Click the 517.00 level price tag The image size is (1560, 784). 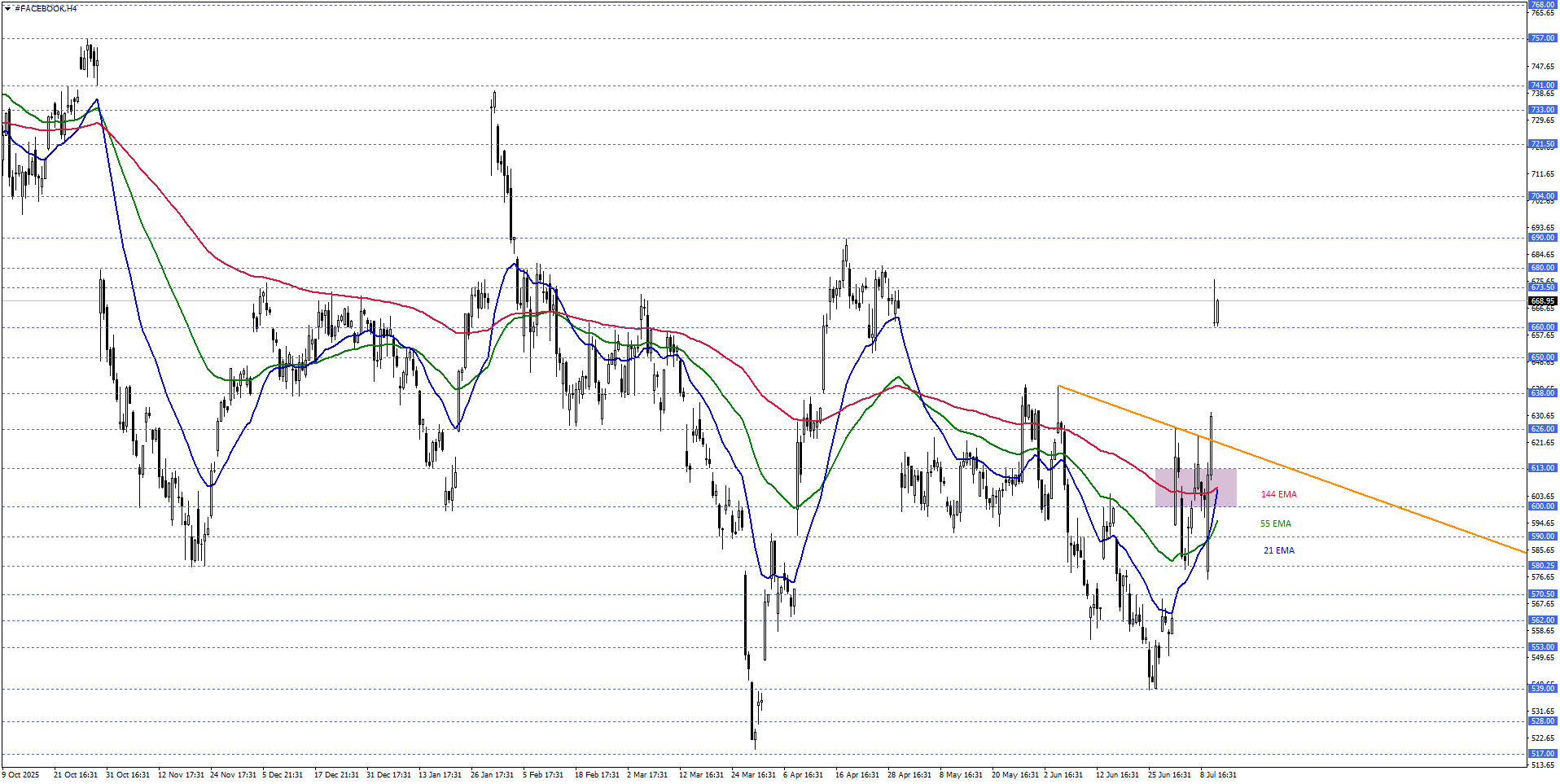point(1542,754)
